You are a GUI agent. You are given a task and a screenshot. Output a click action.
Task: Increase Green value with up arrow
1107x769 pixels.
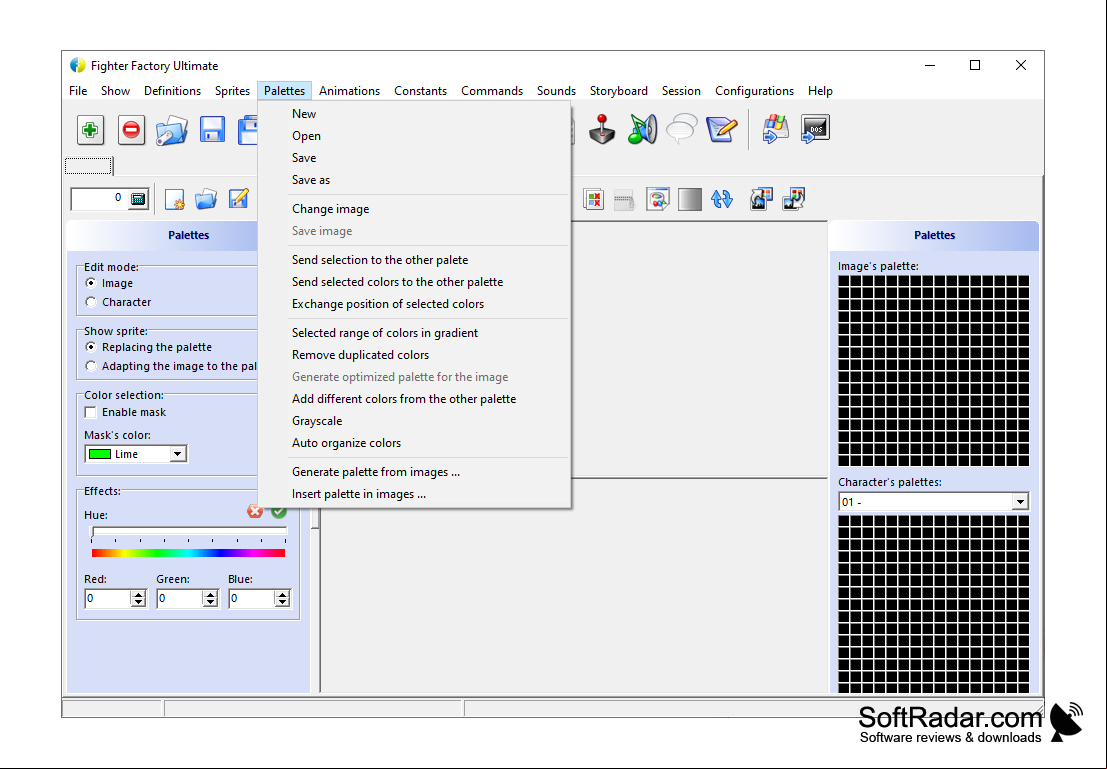pyautogui.click(x=210, y=595)
